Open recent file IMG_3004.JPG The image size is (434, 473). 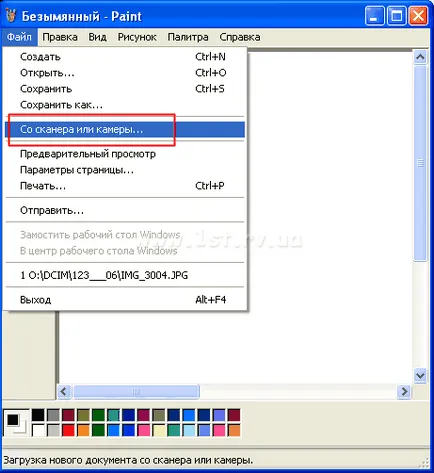point(125,275)
